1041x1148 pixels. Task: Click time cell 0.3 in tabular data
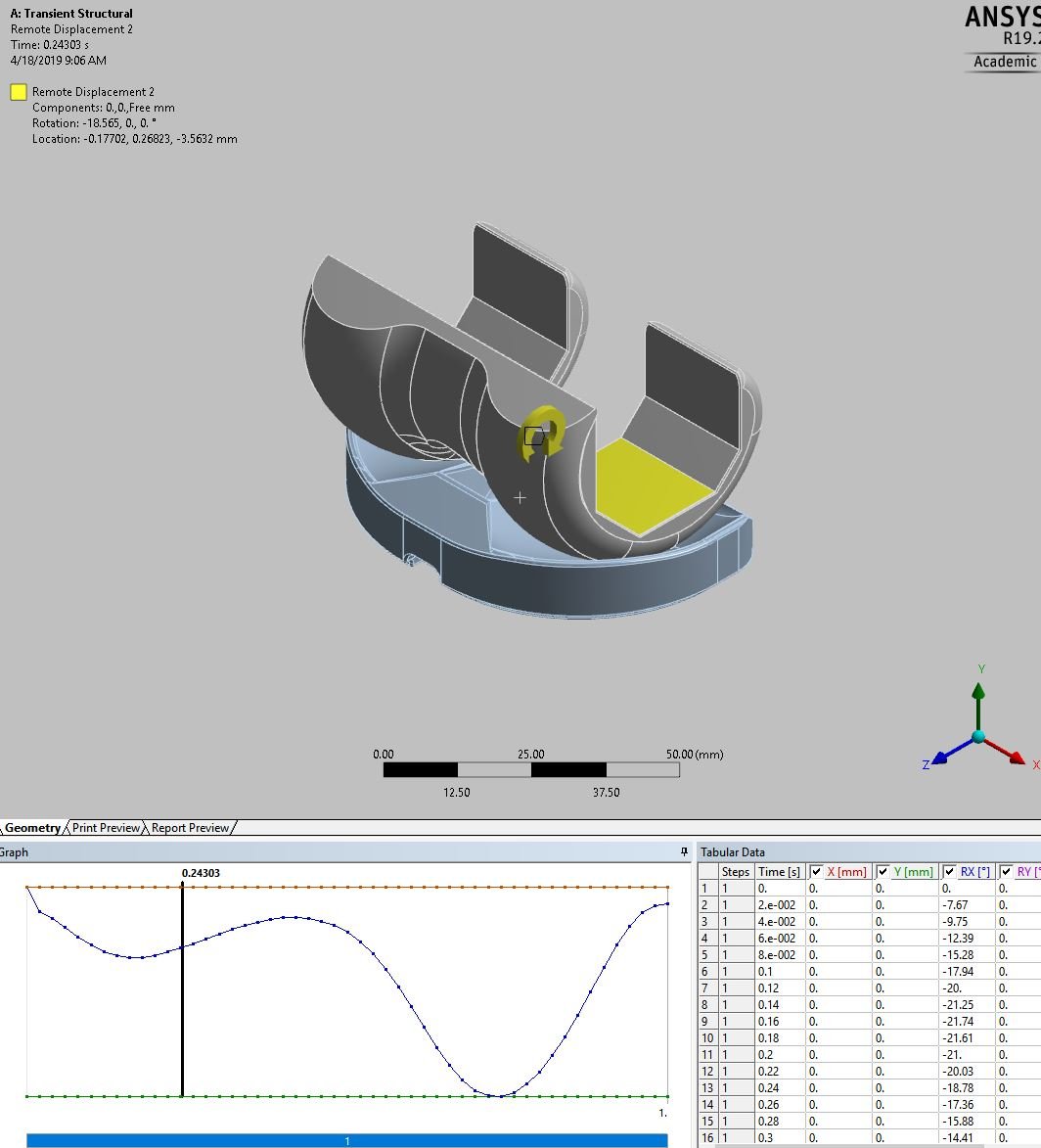(780, 1138)
